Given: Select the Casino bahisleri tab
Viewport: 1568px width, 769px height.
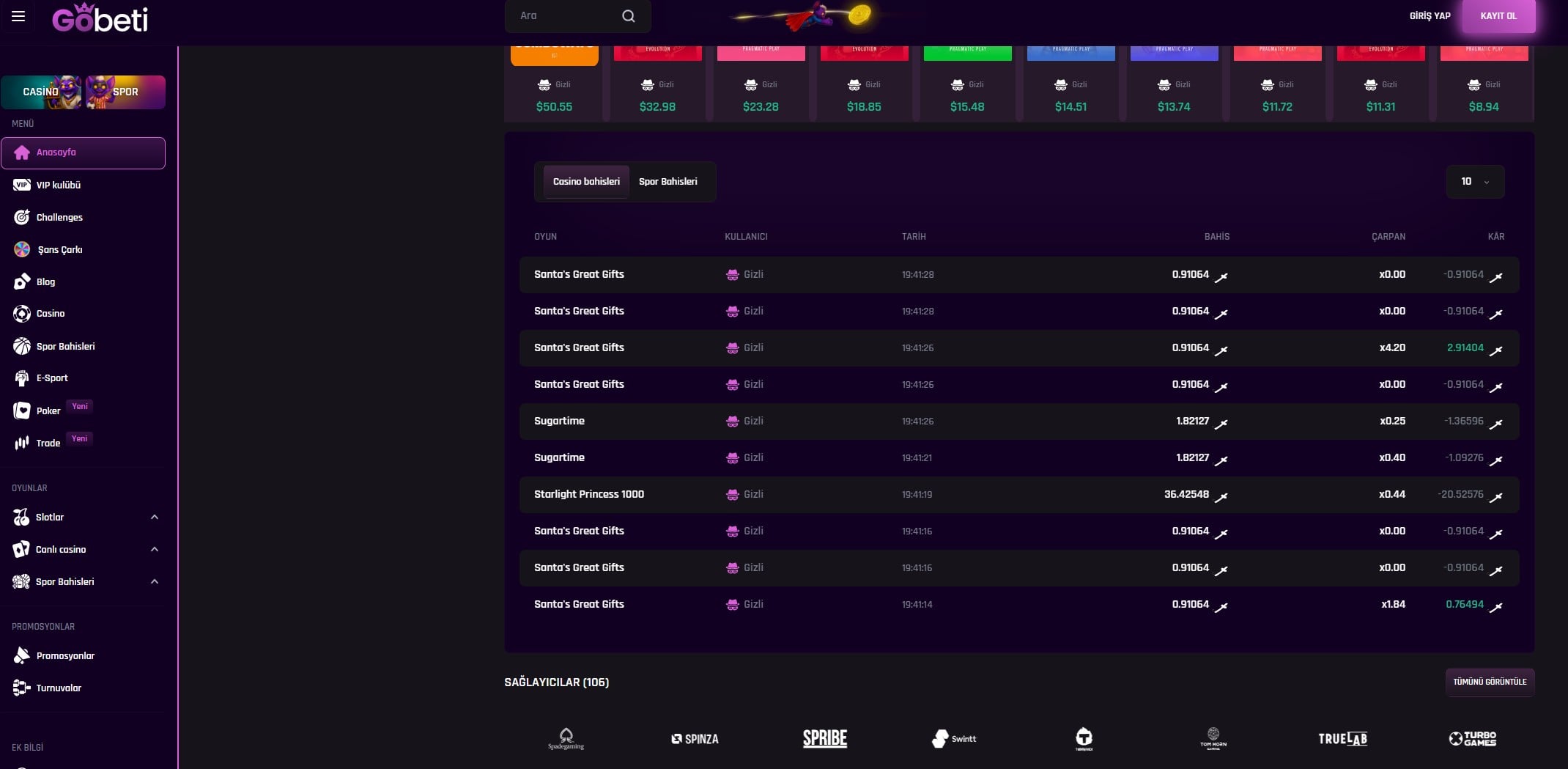Looking at the screenshot, I should click(x=585, y=182).
